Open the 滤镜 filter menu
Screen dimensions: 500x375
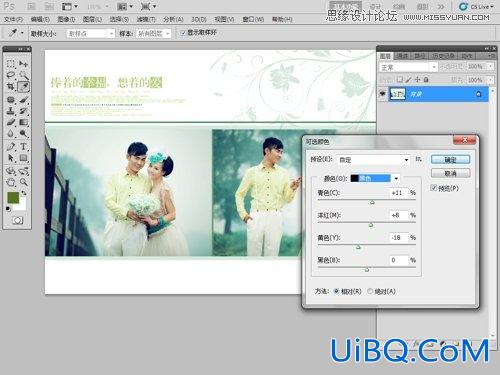tap(146, 19)
